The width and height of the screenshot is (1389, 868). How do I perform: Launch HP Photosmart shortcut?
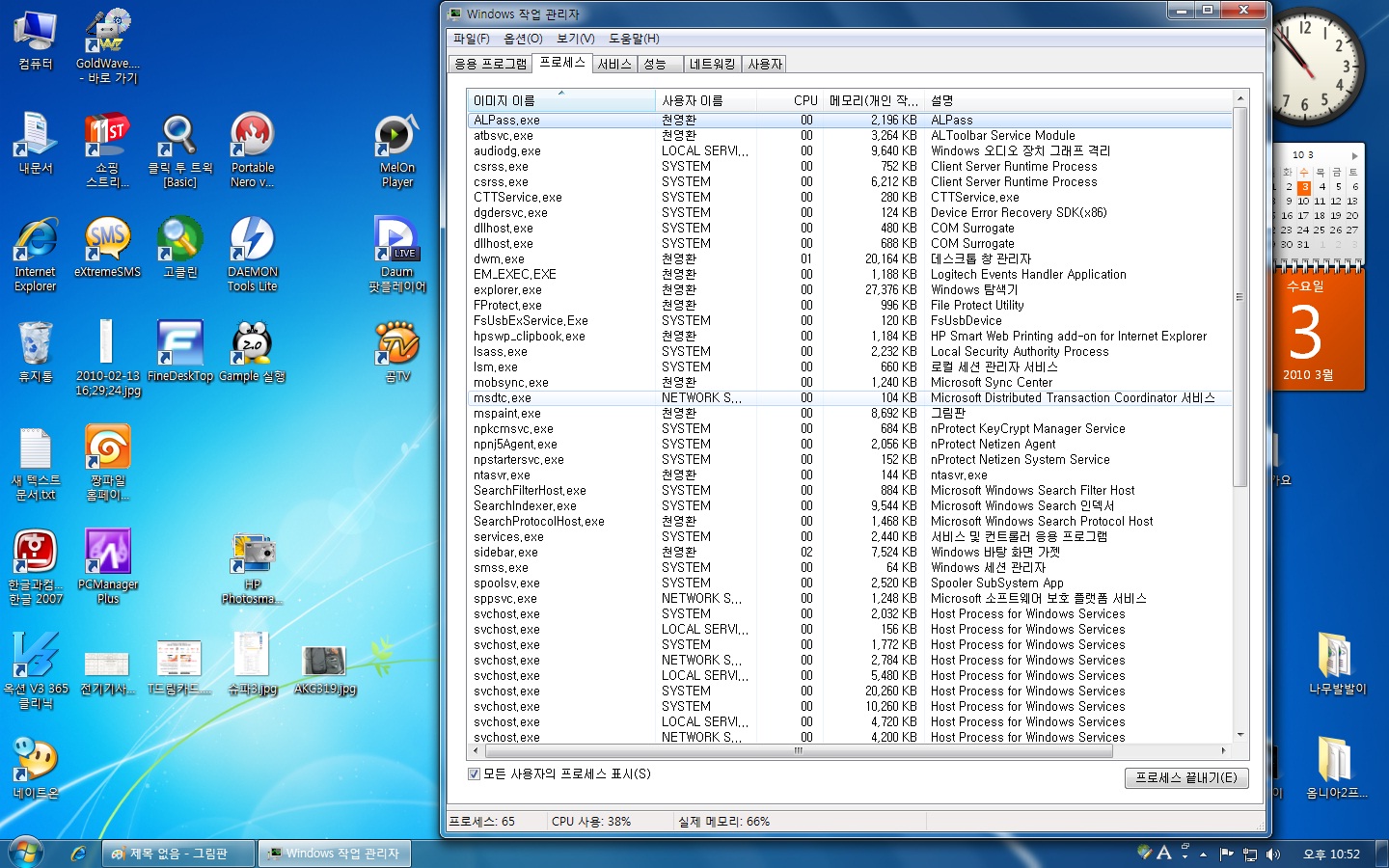click(253, 569)
